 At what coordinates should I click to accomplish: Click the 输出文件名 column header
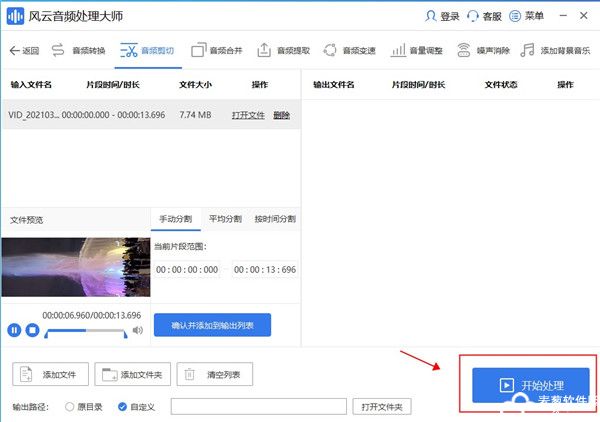334,85
